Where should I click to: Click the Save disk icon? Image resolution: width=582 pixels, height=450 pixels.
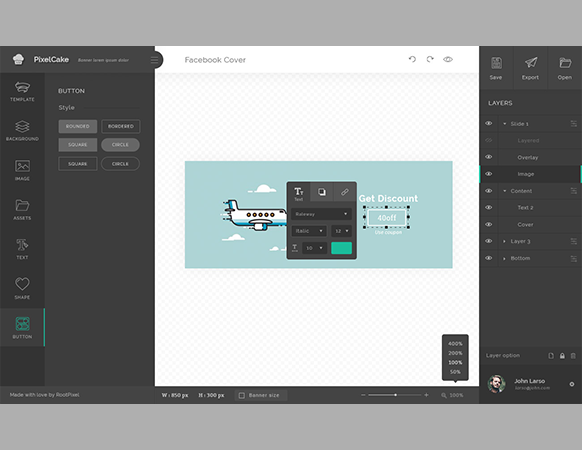click(x=496, y=63)
